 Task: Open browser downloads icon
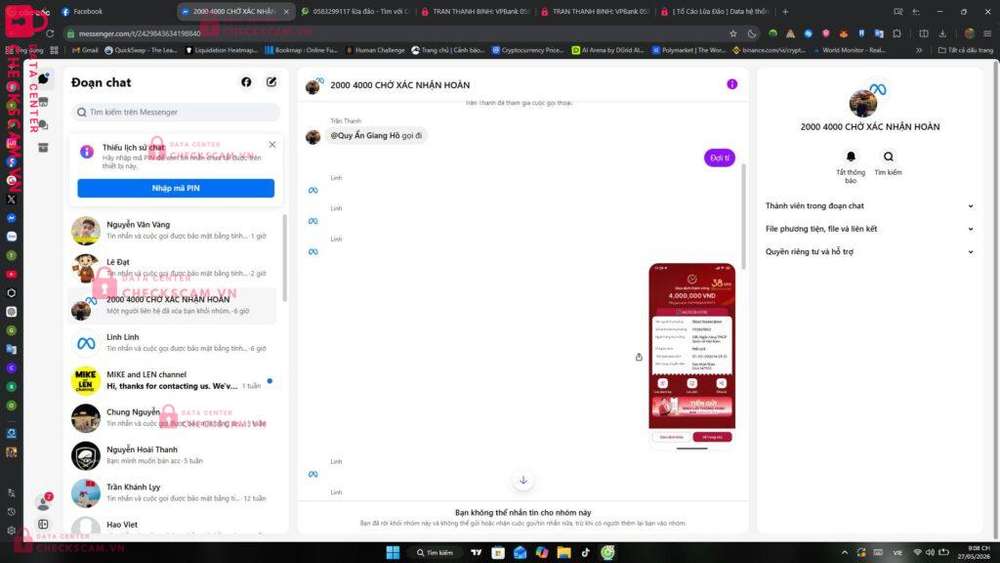click(x=943, y=33)
